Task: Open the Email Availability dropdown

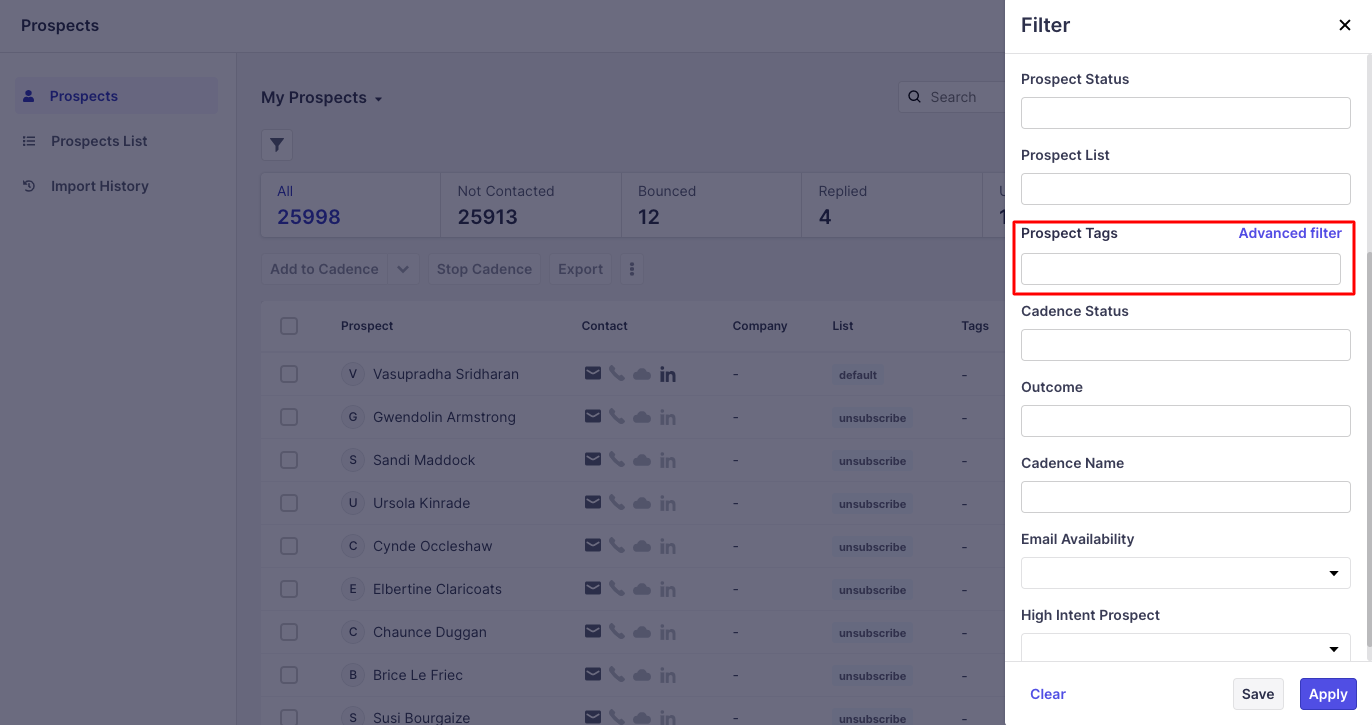Action: click(1185, 573)
